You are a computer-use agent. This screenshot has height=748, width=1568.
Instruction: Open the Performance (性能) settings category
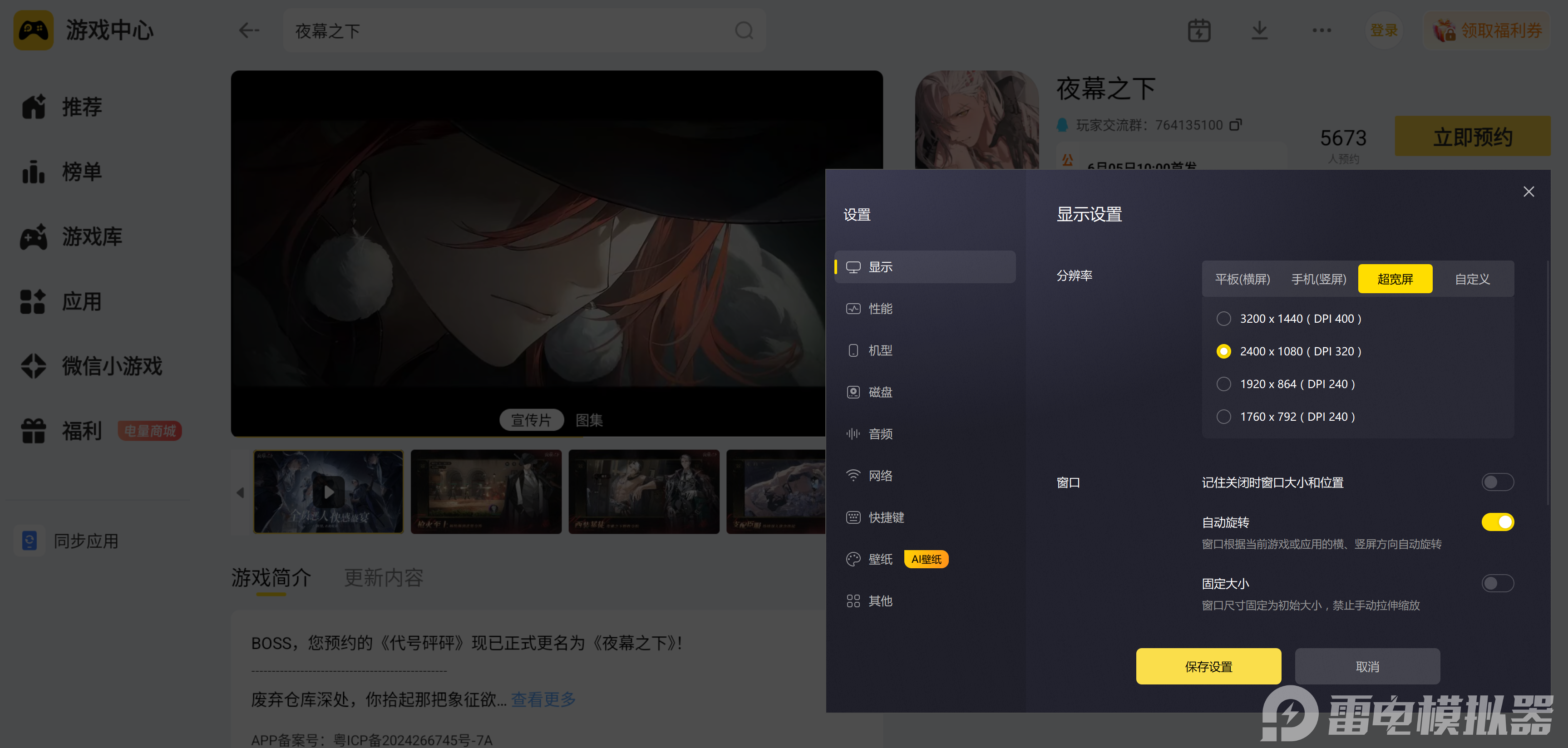[x=925, y=309]
